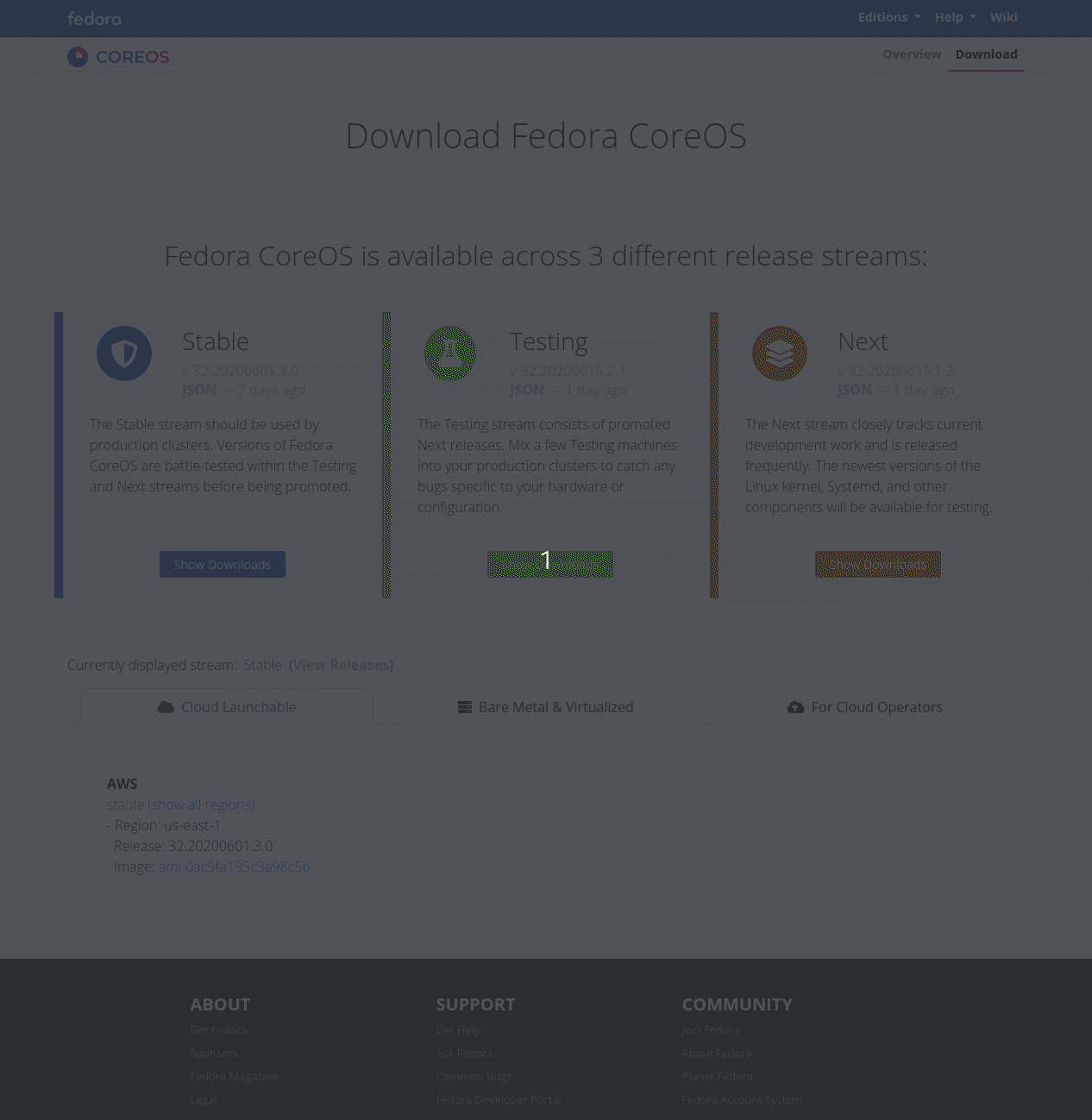Viewport: 1092px width, 1120px height.
Task: Show downloads for Next stream
Action: tap(877, 565)
